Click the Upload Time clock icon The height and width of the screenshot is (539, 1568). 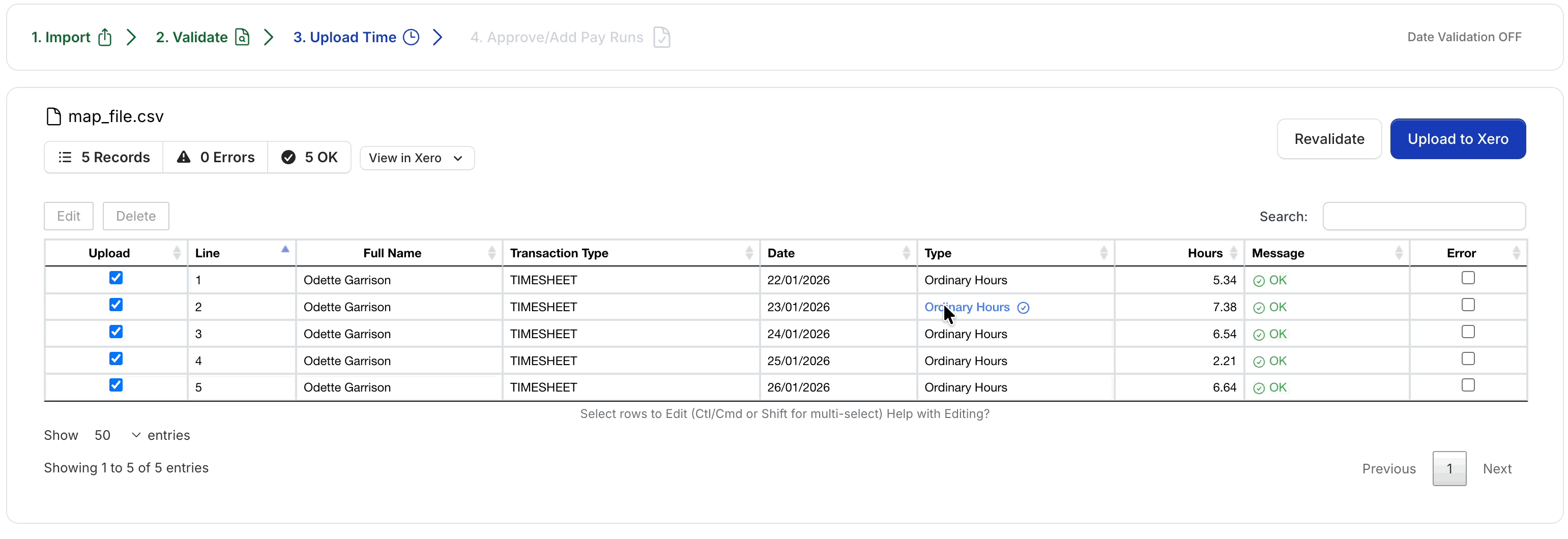pyautogui.click(x=412, y=37)
